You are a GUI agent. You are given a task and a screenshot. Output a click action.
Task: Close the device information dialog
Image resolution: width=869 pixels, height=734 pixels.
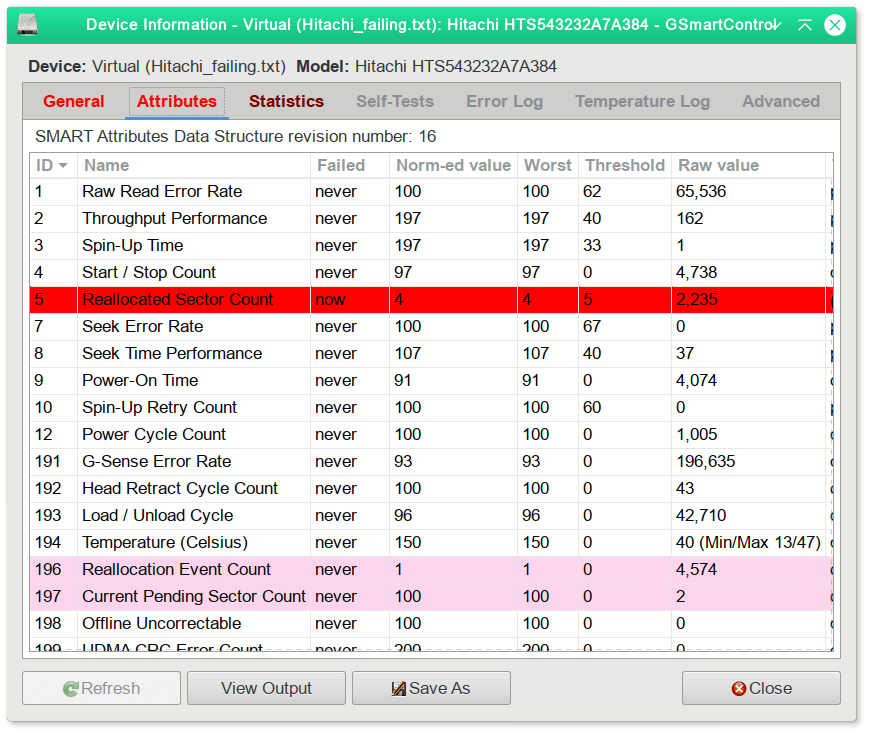(x=760, y=688)
